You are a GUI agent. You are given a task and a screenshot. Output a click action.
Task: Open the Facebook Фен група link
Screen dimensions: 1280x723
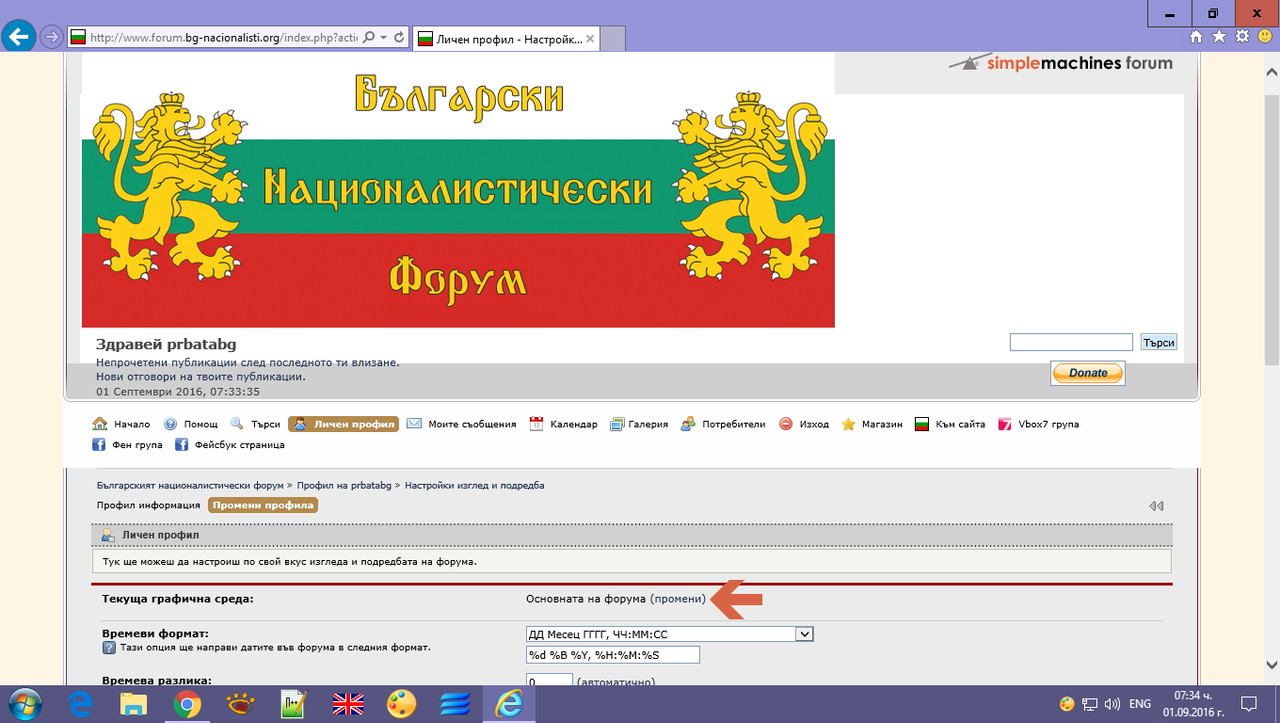(127, 444)
